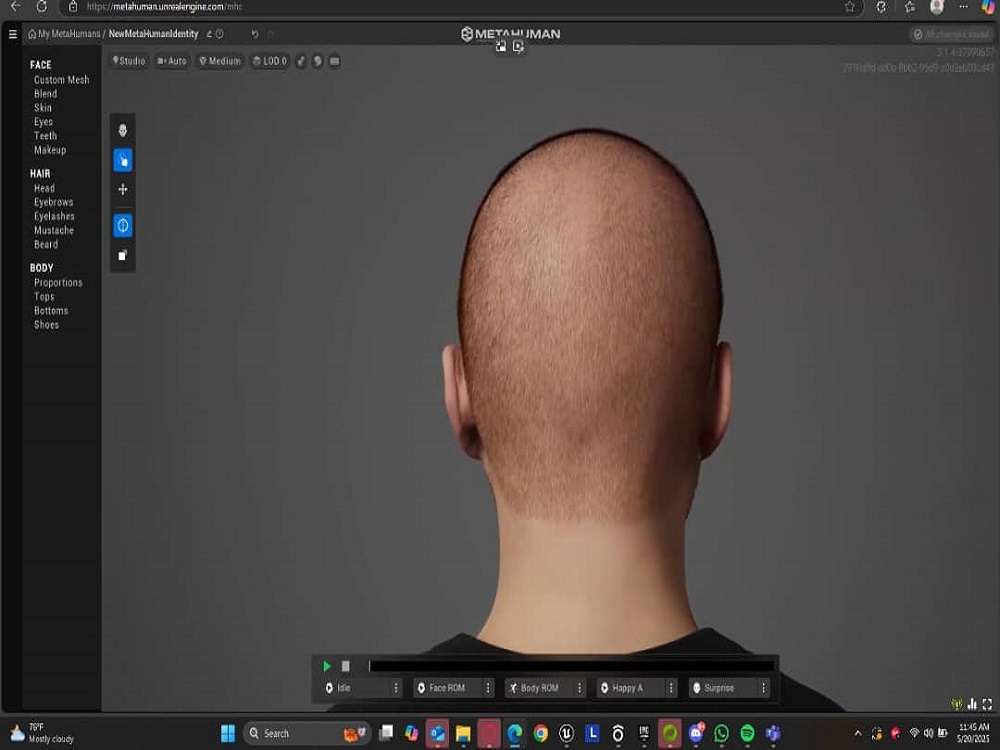Open Epic Games Launcher from the taskbar
1000x750 pixels.
(643, 733)
